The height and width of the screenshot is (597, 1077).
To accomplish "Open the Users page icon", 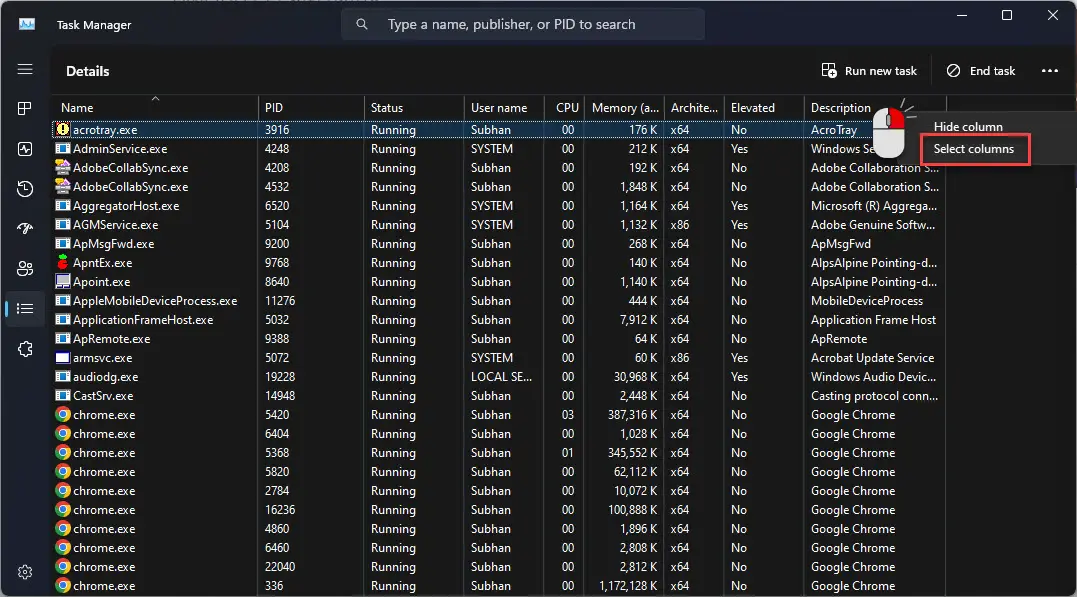I will pos(25,269).
